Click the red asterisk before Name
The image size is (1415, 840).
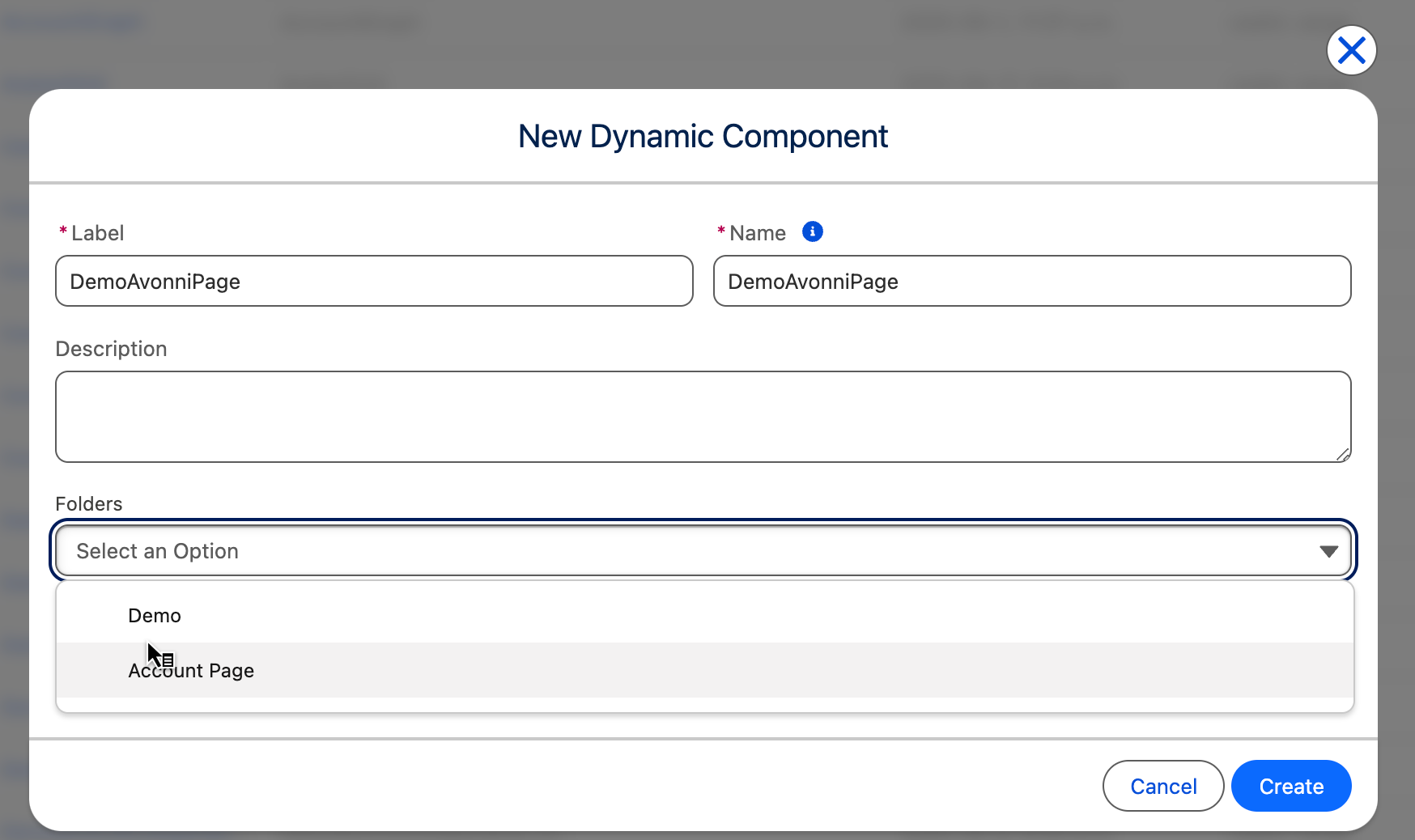pyautogui.click(x=720, y=232)
